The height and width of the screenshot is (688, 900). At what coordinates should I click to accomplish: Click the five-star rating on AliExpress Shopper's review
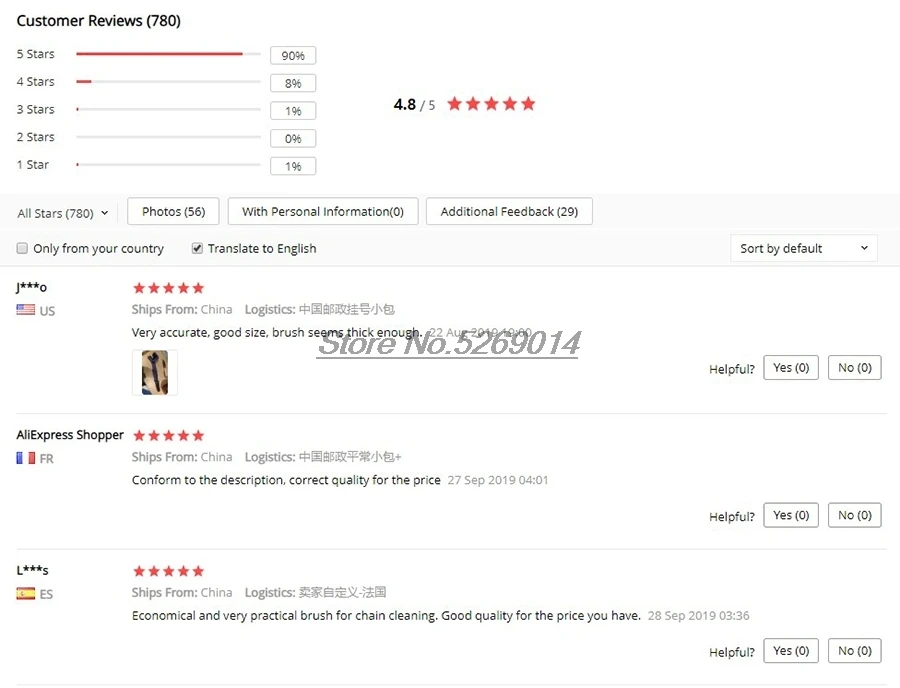point(168,436)
